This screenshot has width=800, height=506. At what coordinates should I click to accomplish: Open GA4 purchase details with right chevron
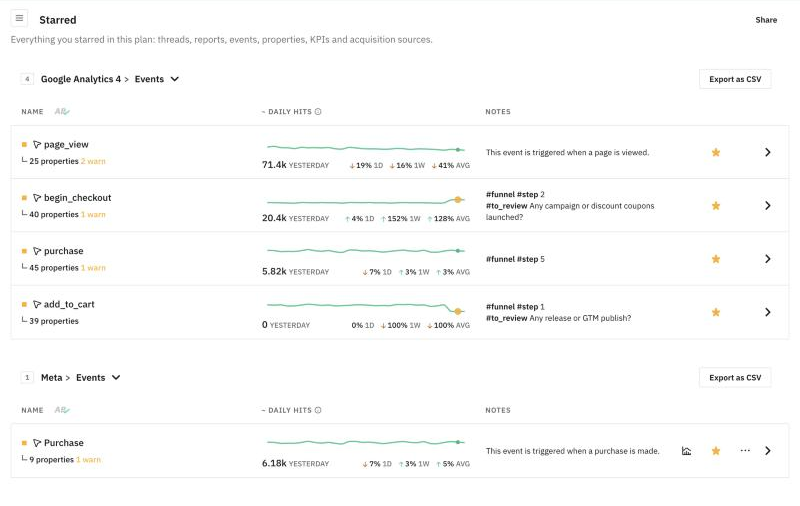[x=767, y=259]
